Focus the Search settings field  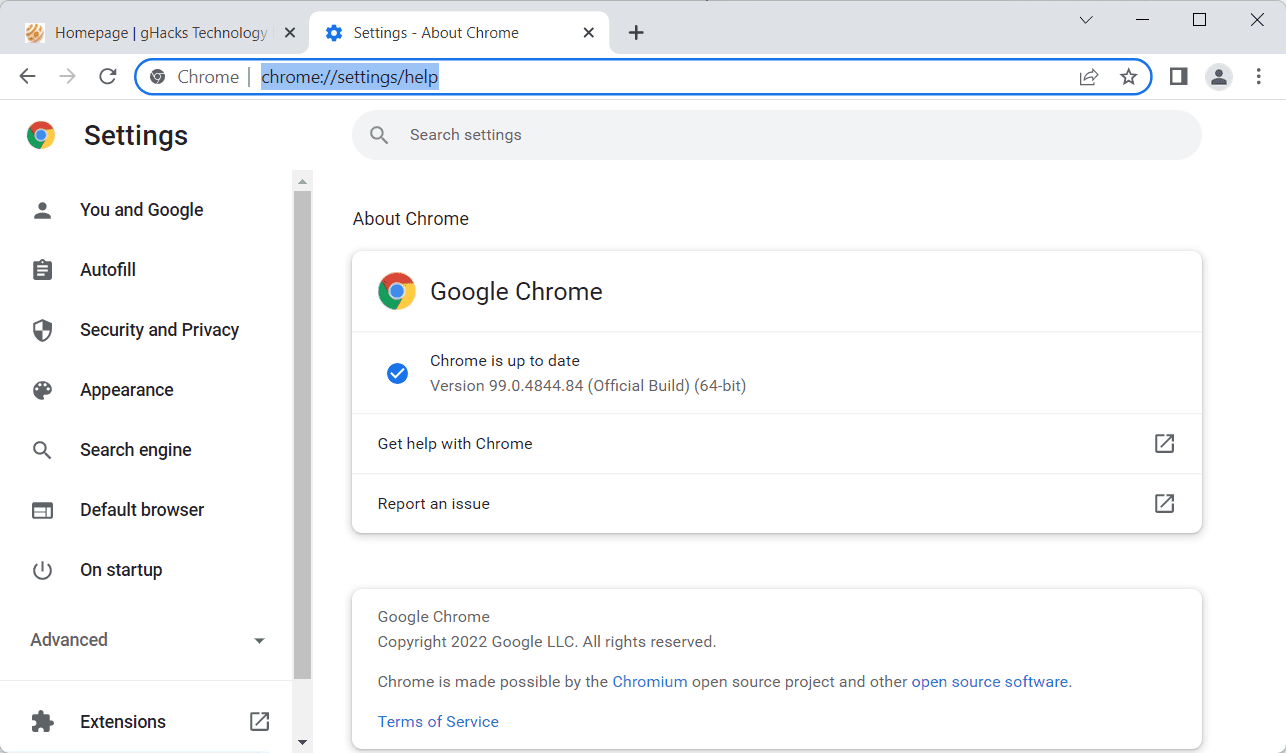(x=776, y=135)
